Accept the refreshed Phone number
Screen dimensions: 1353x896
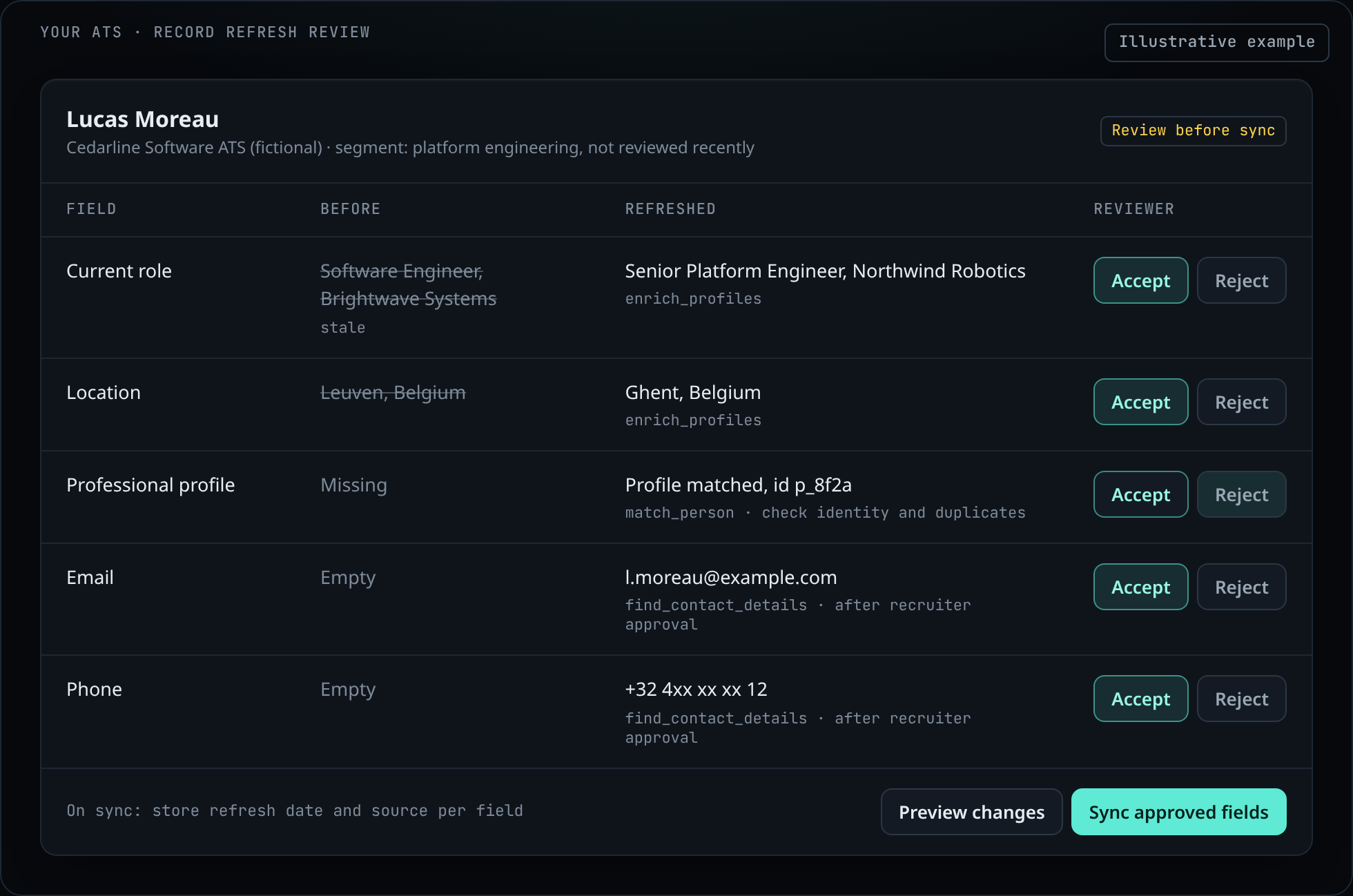(1140, 699)
